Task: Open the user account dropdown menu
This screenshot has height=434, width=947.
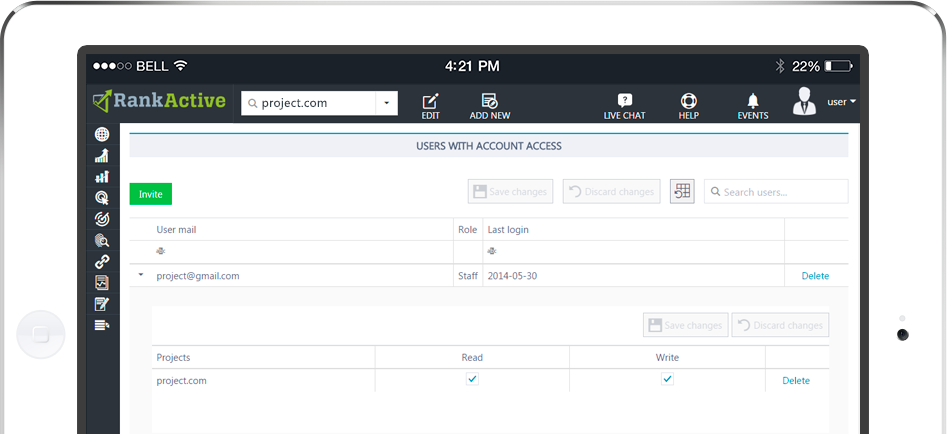Action: pyautogui.click(x=842, y=102)
